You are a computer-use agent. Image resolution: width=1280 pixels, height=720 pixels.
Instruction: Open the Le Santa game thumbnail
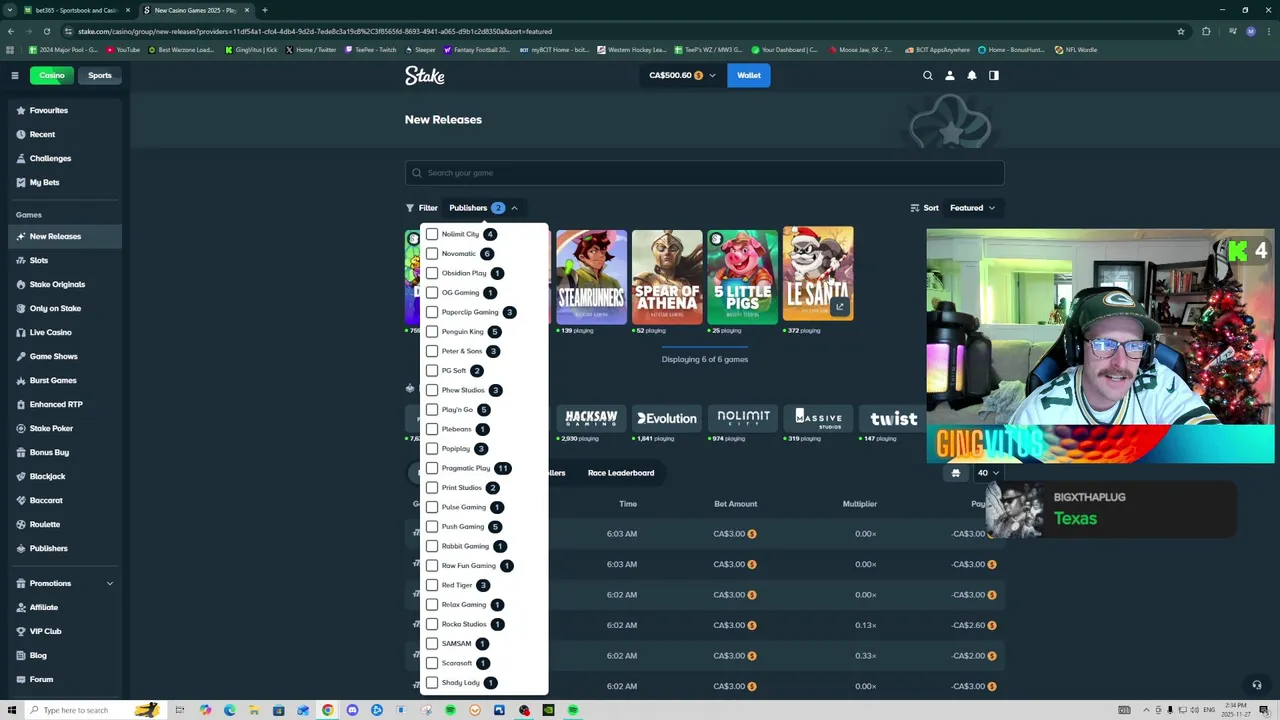tap(818, 275)
